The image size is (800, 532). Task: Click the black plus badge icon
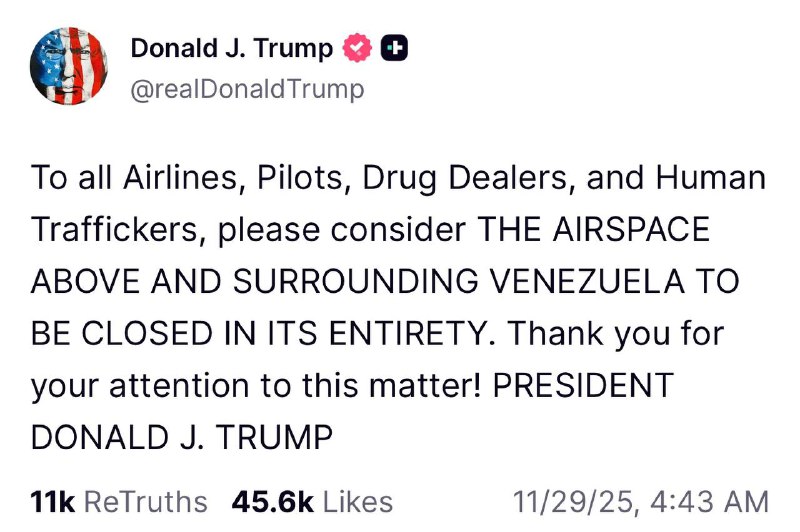point(394,48)
